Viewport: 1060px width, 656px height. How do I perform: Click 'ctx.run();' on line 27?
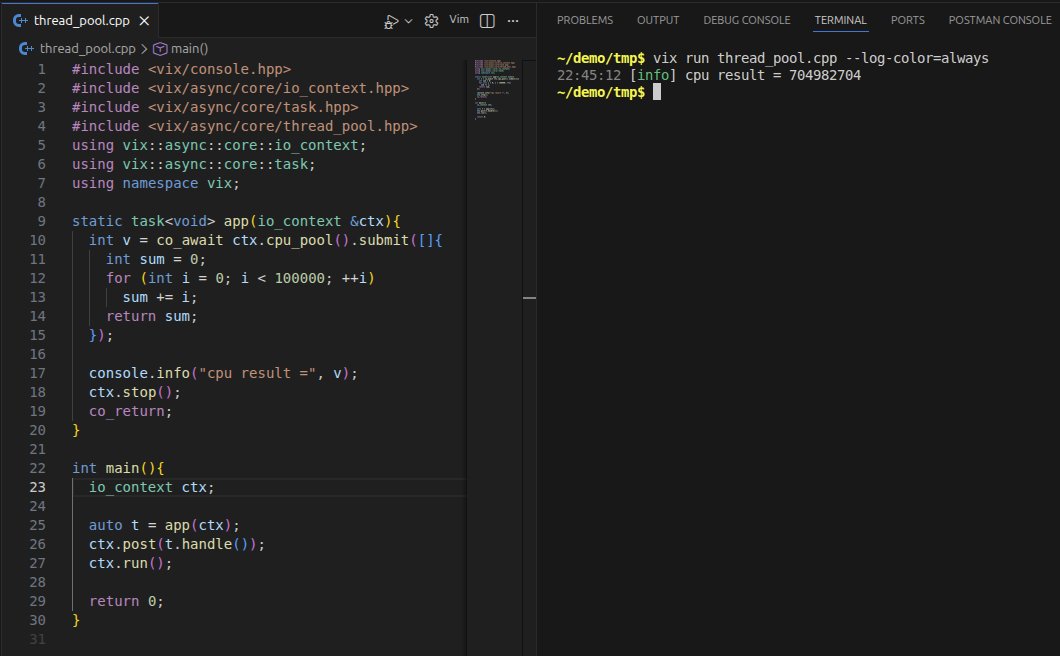[x=130, y=563]
